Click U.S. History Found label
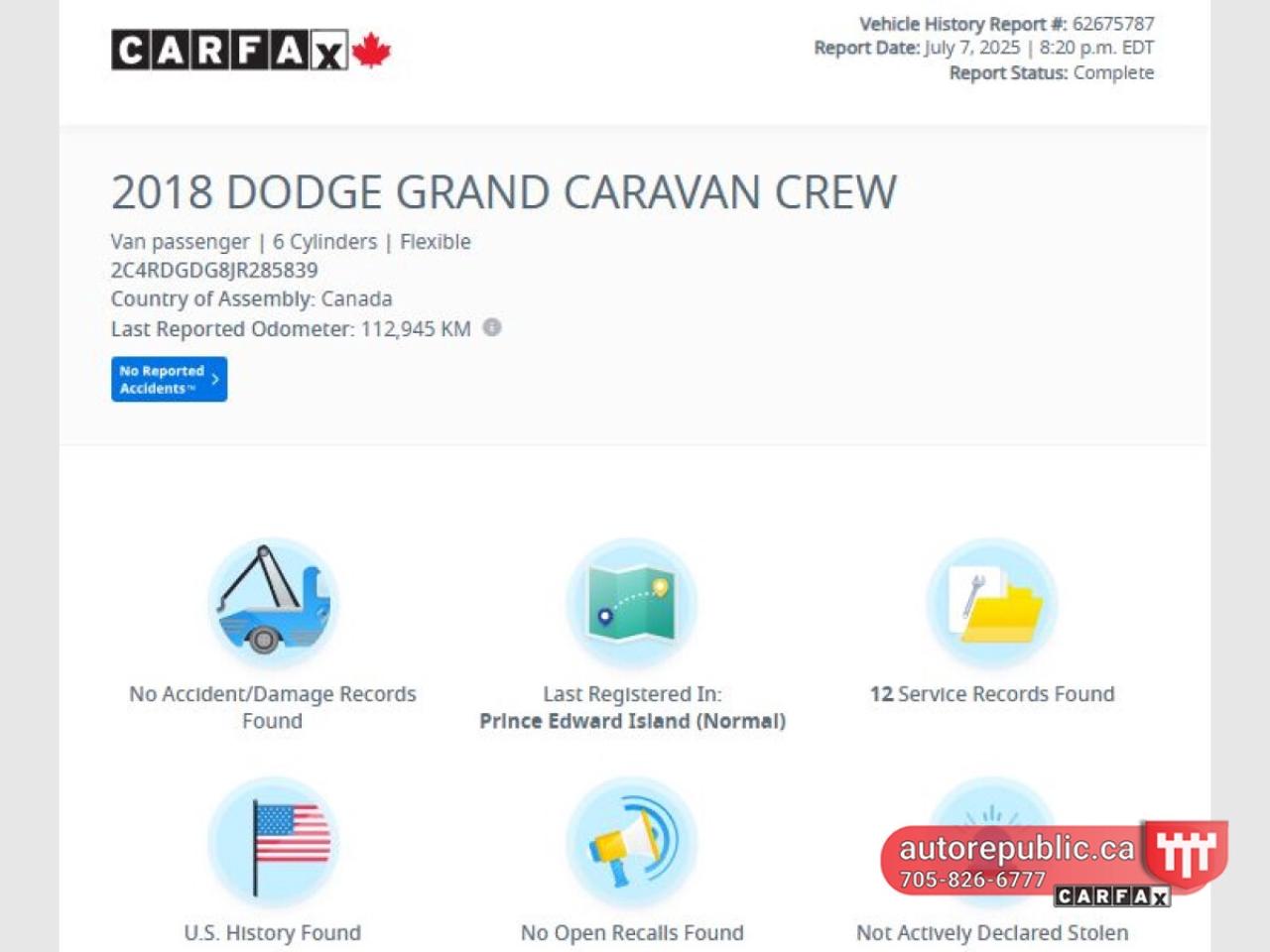This screenshot has height=952, width=1270. pyautogui.click(x=273, y=933)
